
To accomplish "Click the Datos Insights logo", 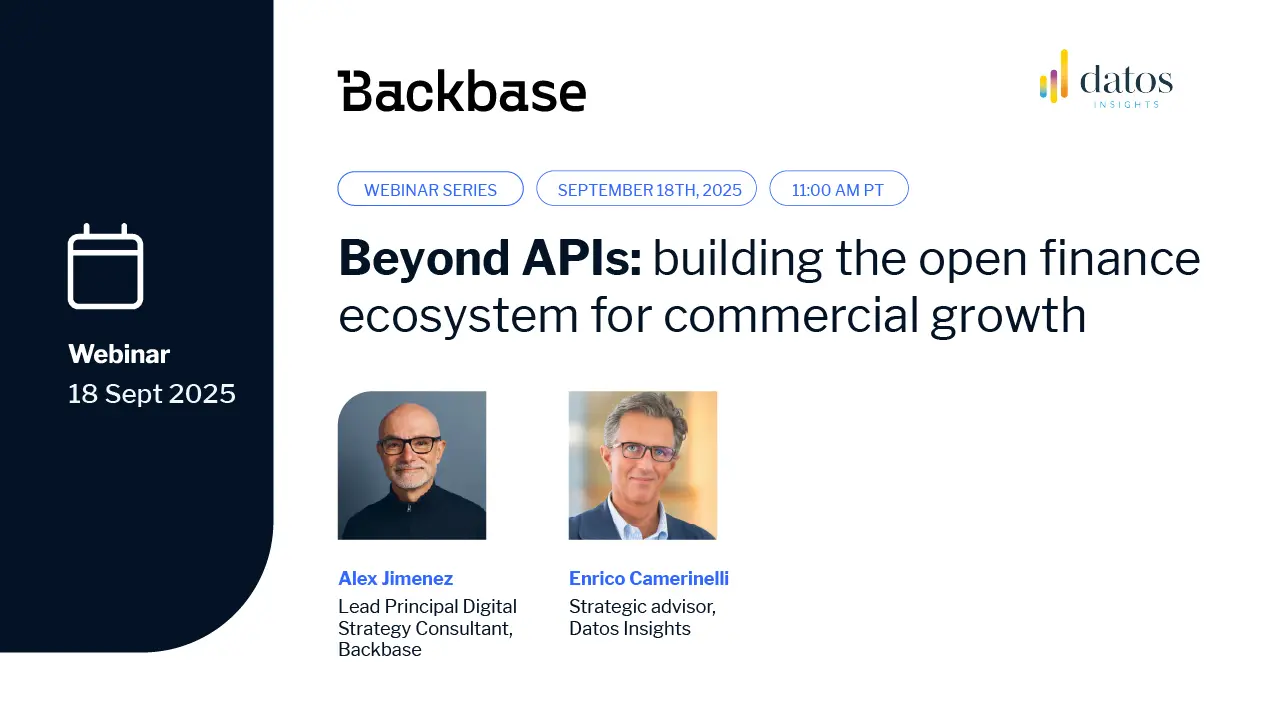I will (x=1106, y=77).
